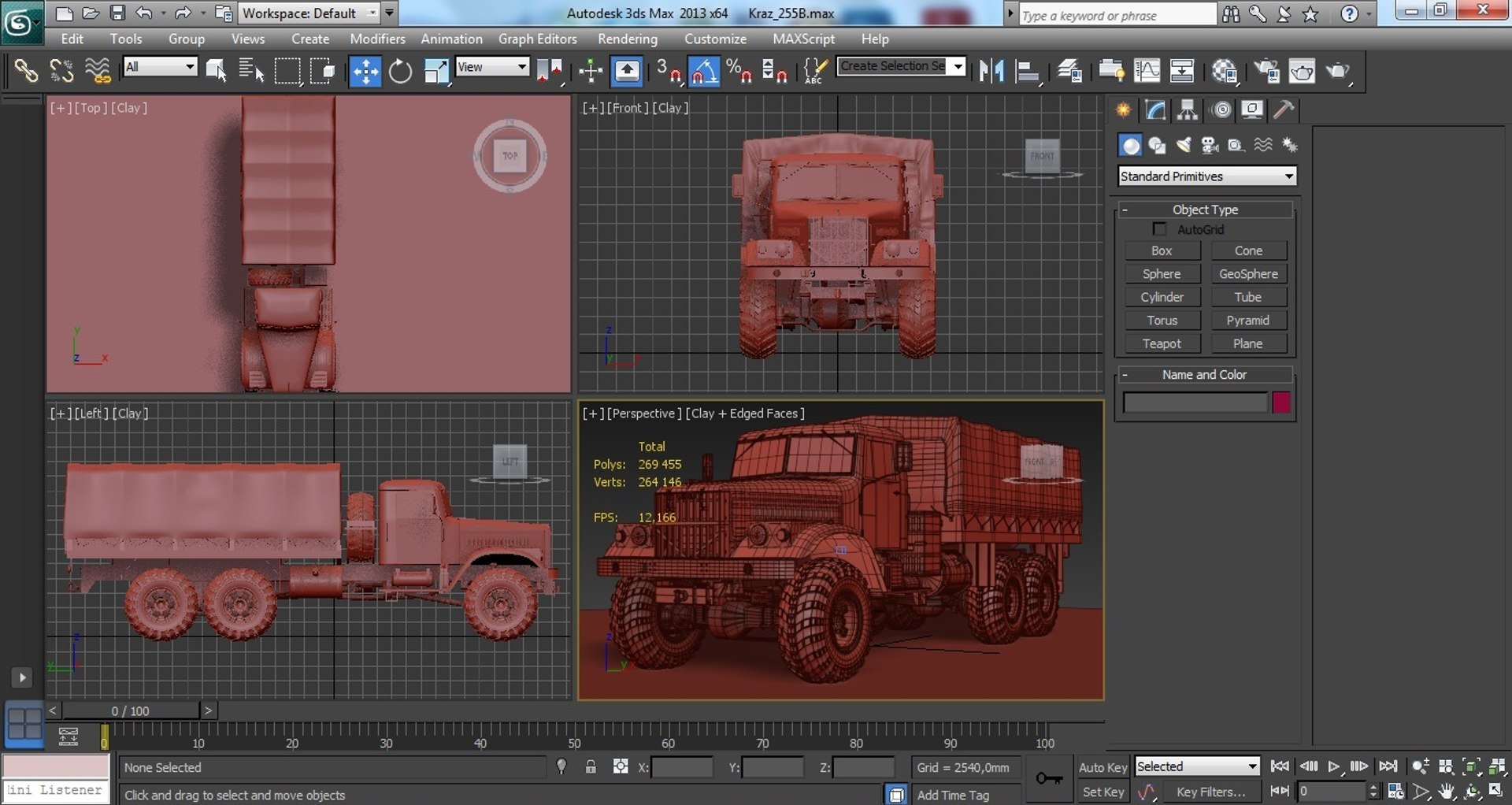Click the object color swatch
1512x805 pixels.
[x=1282, y=402]
